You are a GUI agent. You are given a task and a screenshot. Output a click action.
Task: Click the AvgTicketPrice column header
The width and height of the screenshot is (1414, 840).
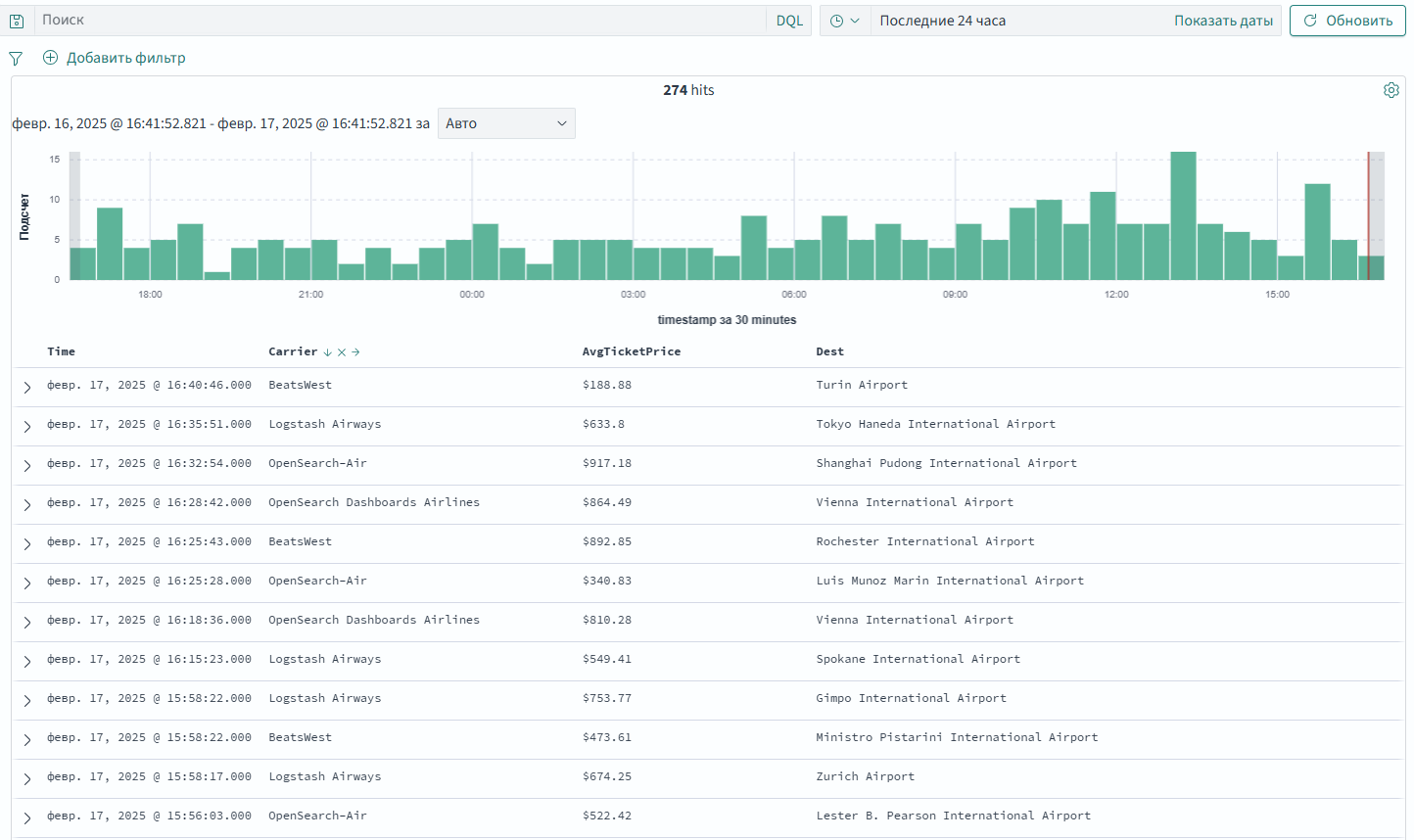[x=631, y=351]
